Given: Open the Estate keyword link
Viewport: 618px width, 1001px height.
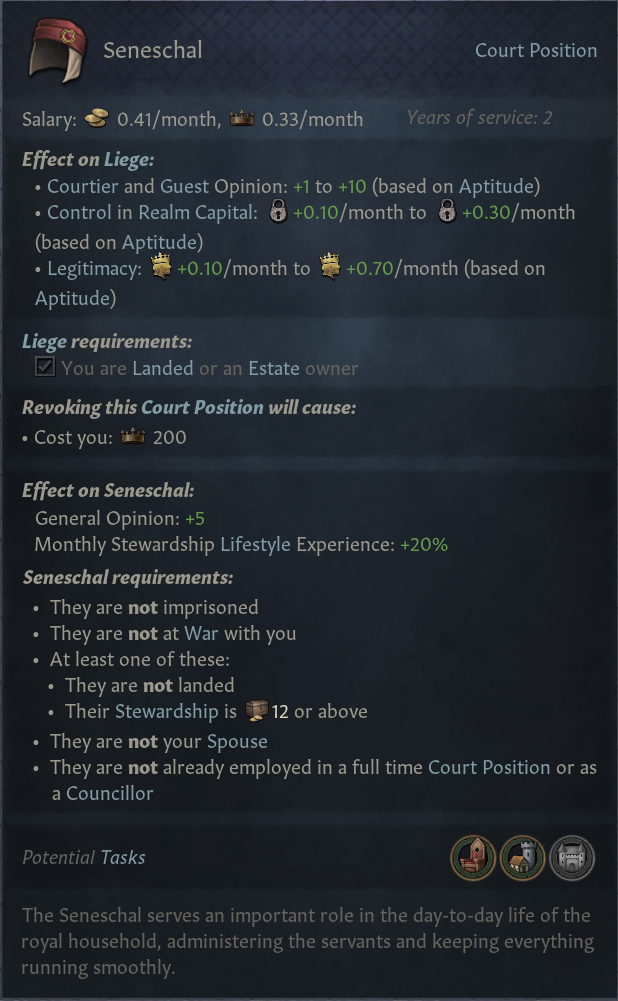Looking at the screenshot, I should (x=274, y=368).
